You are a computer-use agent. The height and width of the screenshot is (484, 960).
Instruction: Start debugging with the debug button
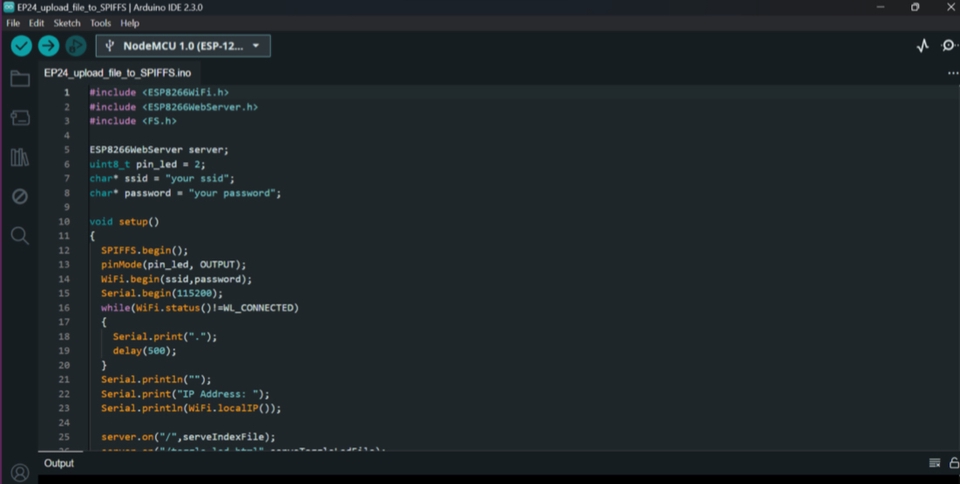76,46
